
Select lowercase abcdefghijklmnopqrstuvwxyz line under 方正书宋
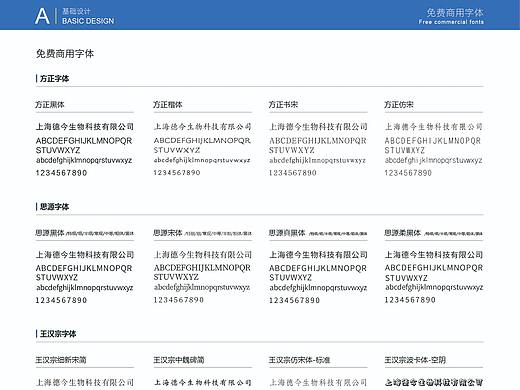tap(317, 160)
